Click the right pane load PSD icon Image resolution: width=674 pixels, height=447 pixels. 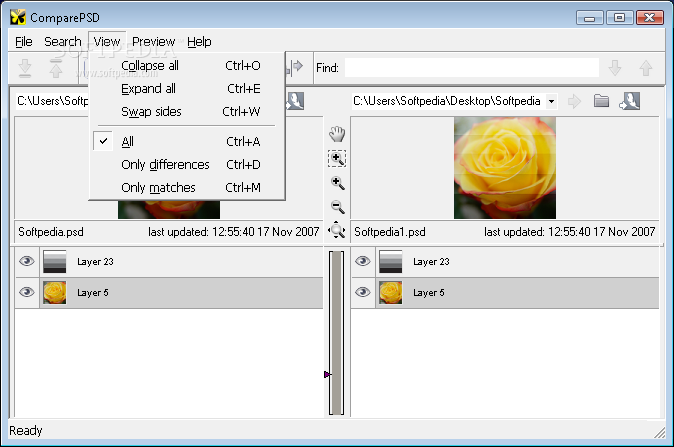point(630,101)
